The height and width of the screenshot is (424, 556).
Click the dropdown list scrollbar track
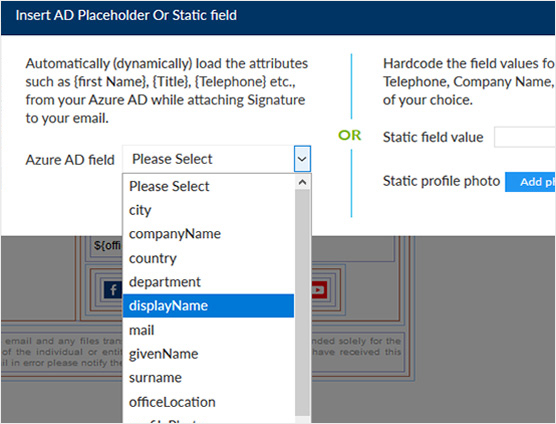point(302,301)
